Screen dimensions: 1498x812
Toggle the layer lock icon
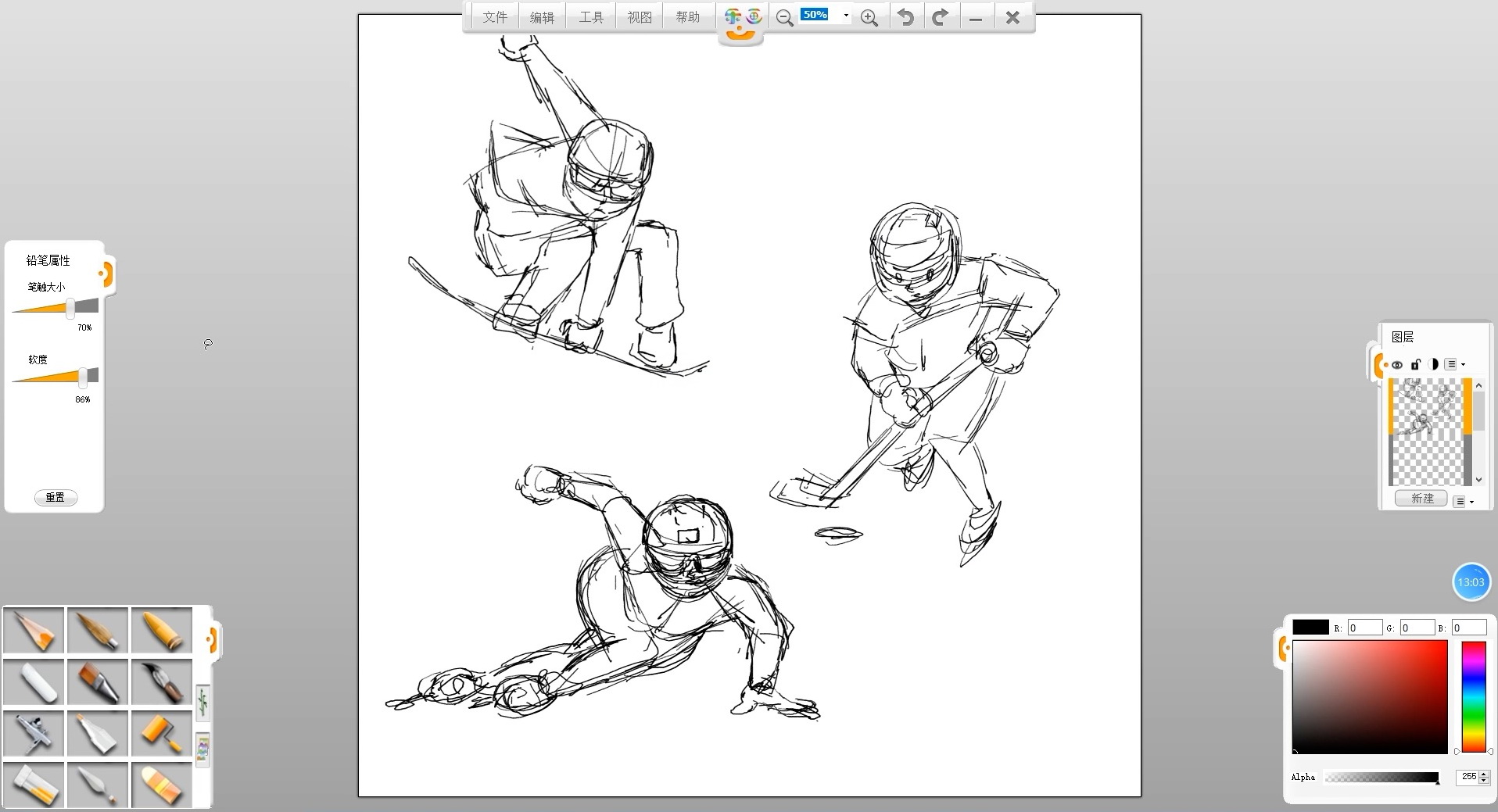[x=1415, y=364]
